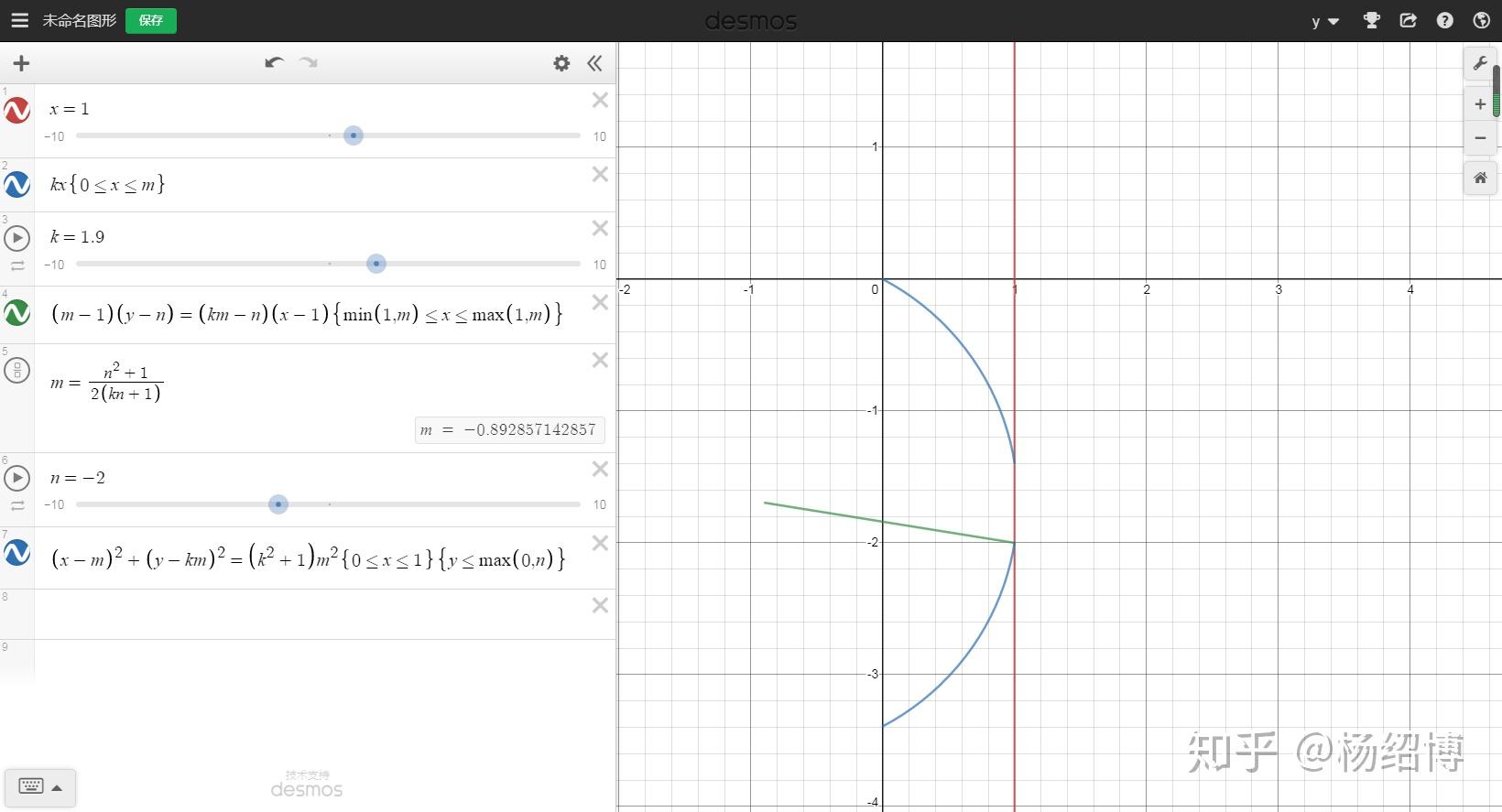Click the green save button
Viewport: 1502px width, 812px height.
(x=151, y=20)
